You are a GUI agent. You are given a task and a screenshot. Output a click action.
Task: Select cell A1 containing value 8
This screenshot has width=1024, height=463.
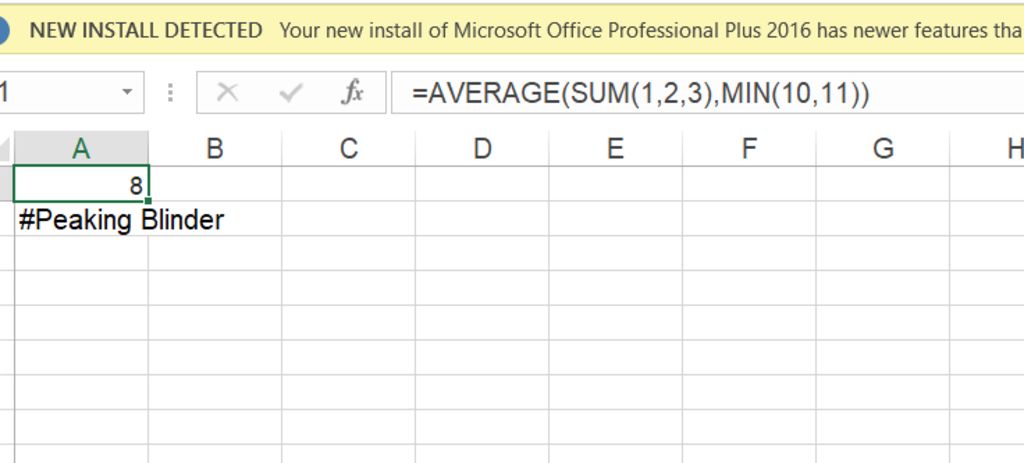pos(81,185)
